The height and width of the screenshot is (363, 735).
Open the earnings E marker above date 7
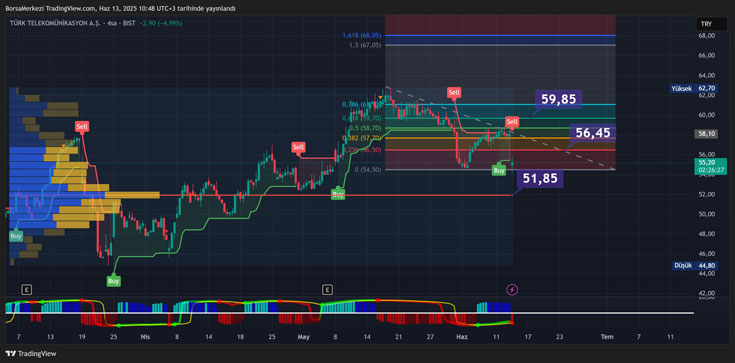point(27,290)
